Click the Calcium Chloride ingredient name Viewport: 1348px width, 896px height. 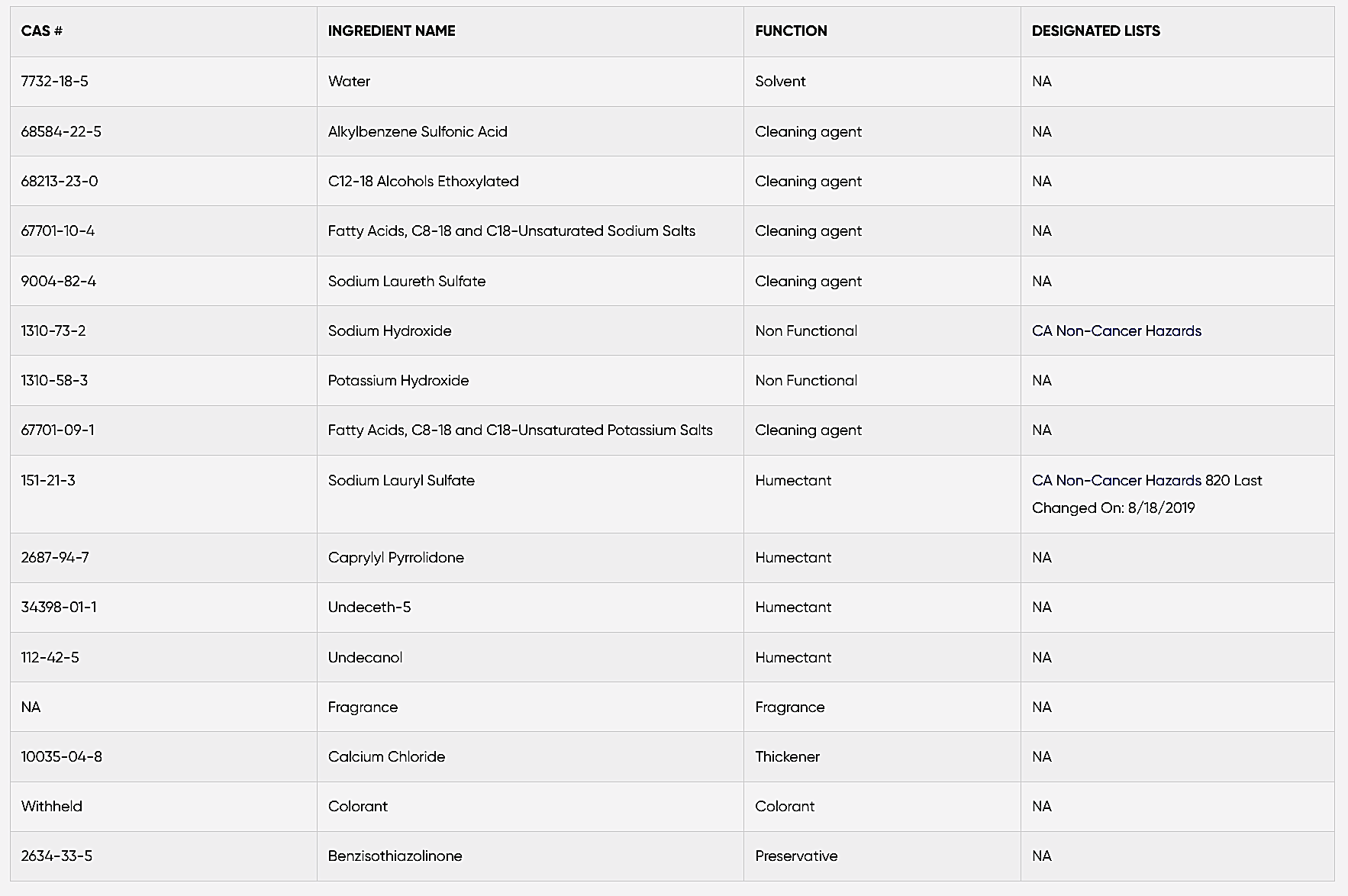pos(386,756)
